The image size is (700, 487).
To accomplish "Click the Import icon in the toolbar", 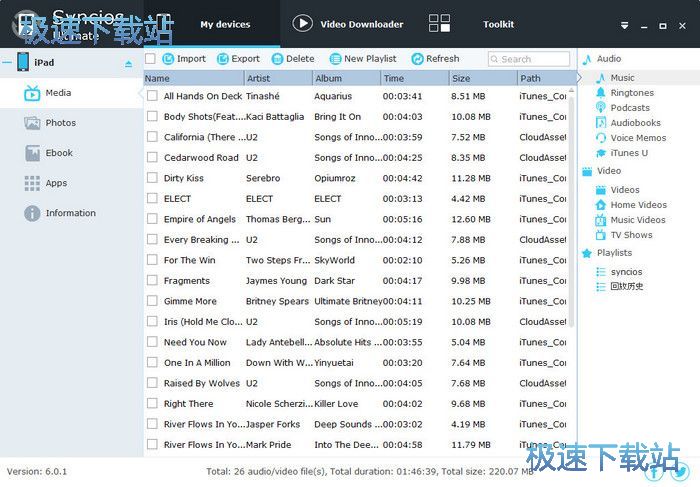I will [x=168, y=58].
